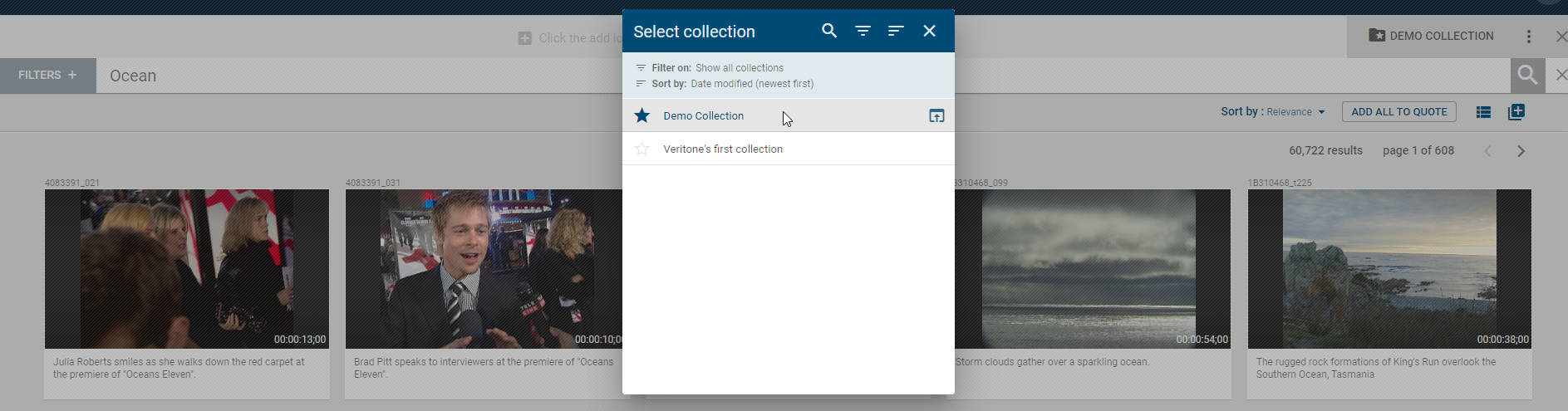
Task: Click the add-to-collection icon near list view
Action: (x=1516, y=112)
